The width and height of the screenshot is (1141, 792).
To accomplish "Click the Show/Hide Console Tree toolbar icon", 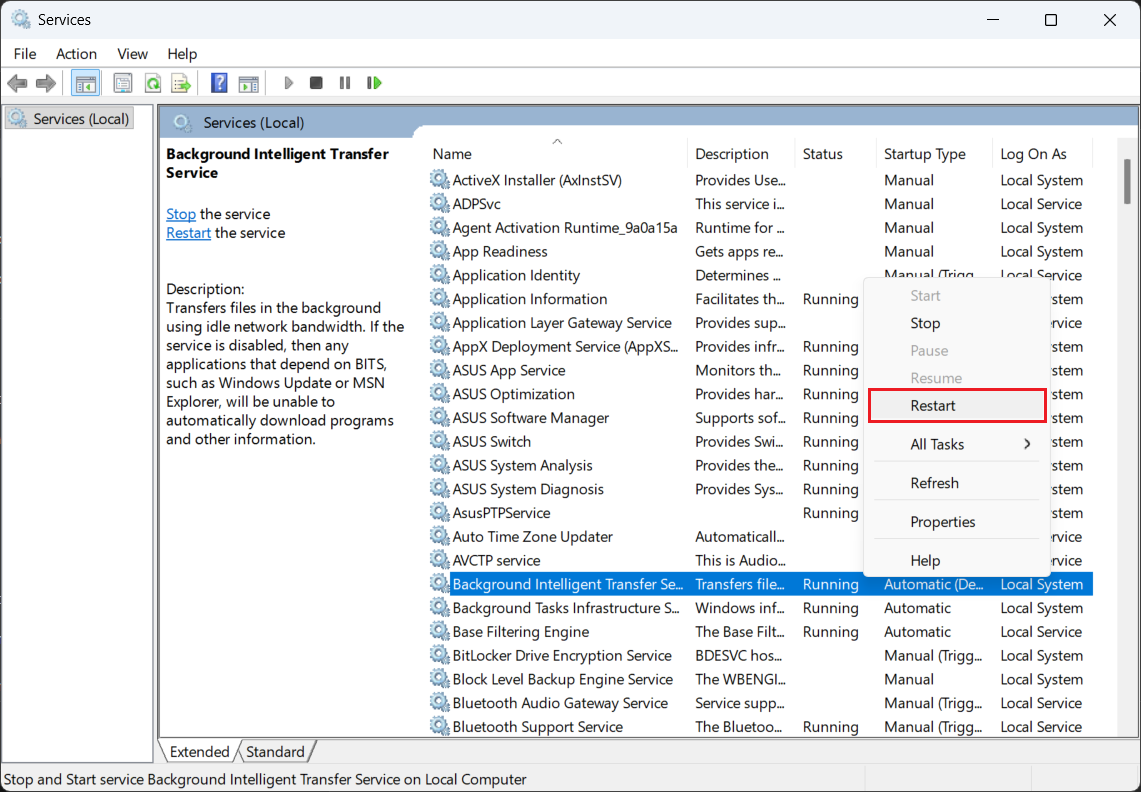I will tap(86, 83).
